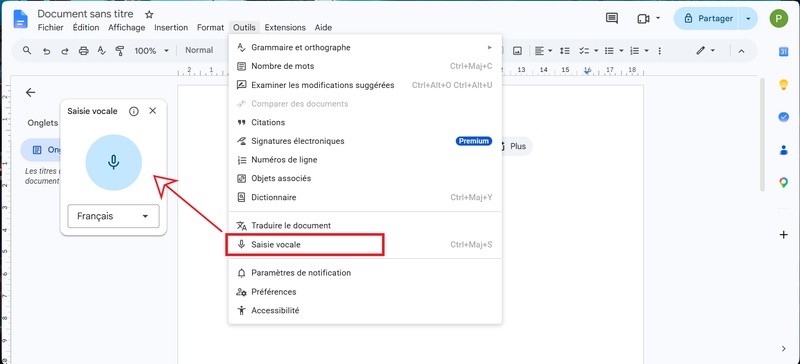This screenshot has width=800, height=364.
Task: Click the numbered list icon
Action: pyautogui.click(x=635, y=51)
